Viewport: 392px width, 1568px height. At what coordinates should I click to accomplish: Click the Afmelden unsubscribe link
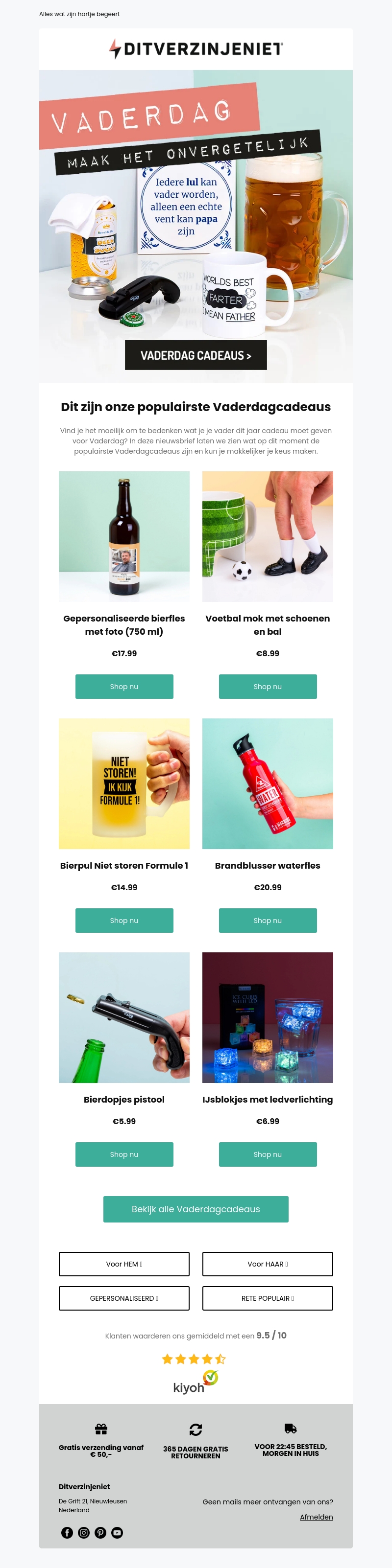317,1516
